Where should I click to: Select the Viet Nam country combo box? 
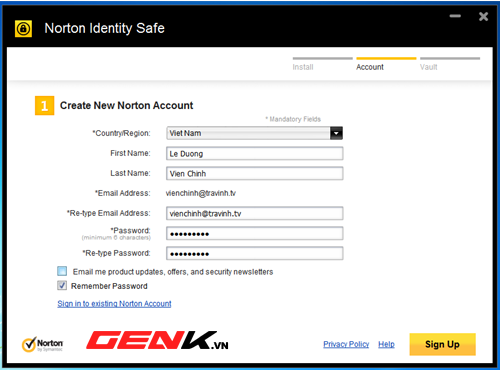coord(255,133)
